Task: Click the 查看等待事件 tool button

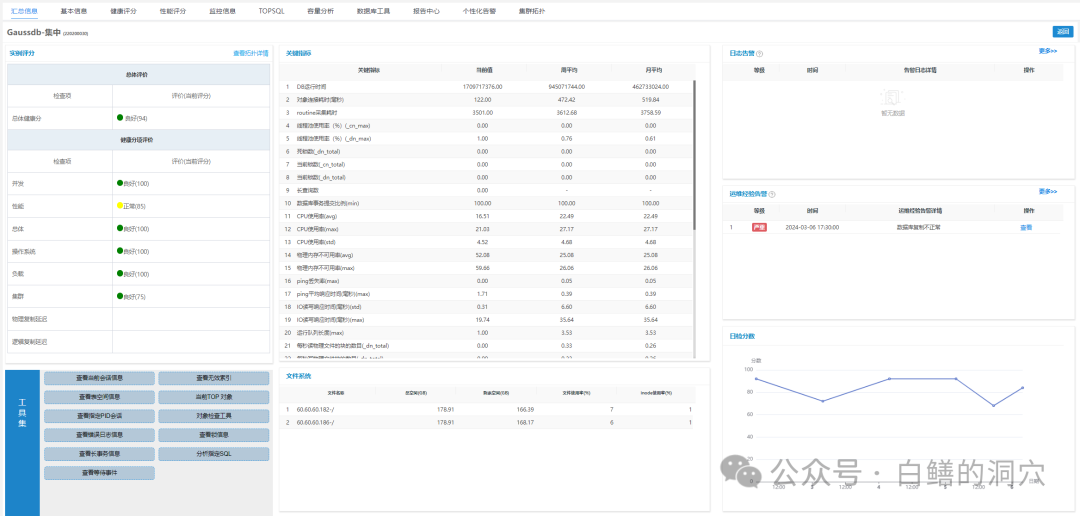Action: (99, 473)
